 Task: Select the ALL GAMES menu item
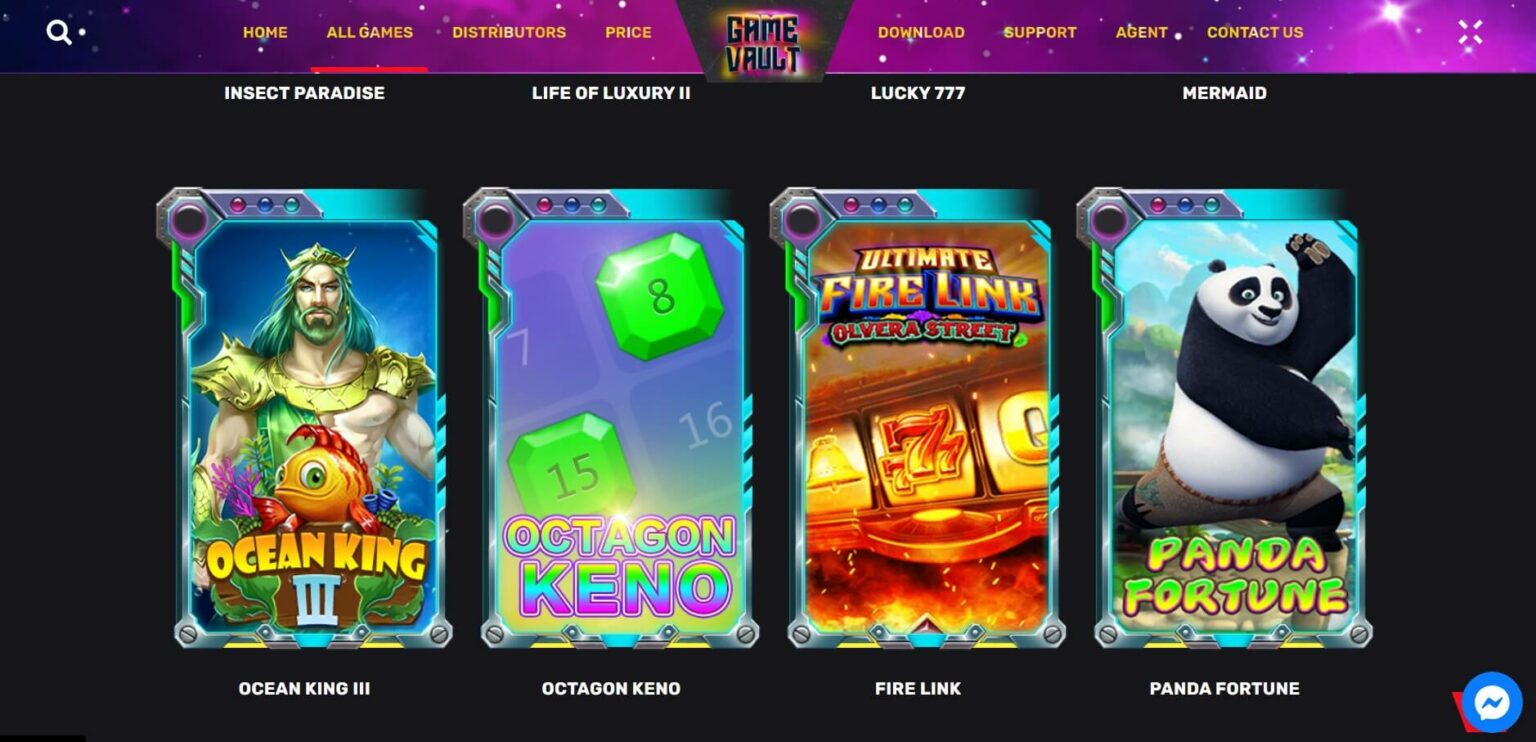click(x=369, y=32)
